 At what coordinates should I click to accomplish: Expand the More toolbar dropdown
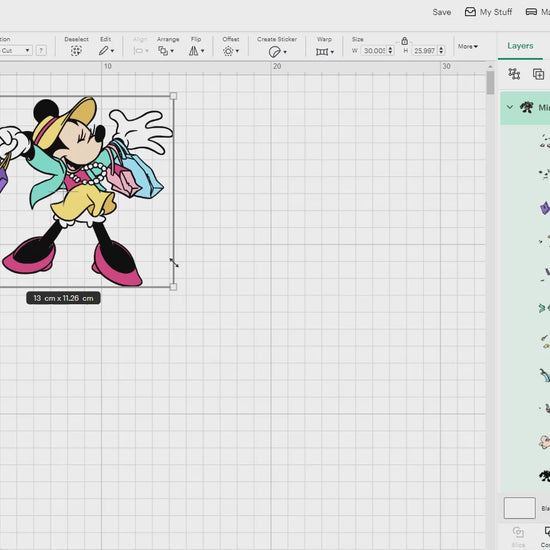468,46
